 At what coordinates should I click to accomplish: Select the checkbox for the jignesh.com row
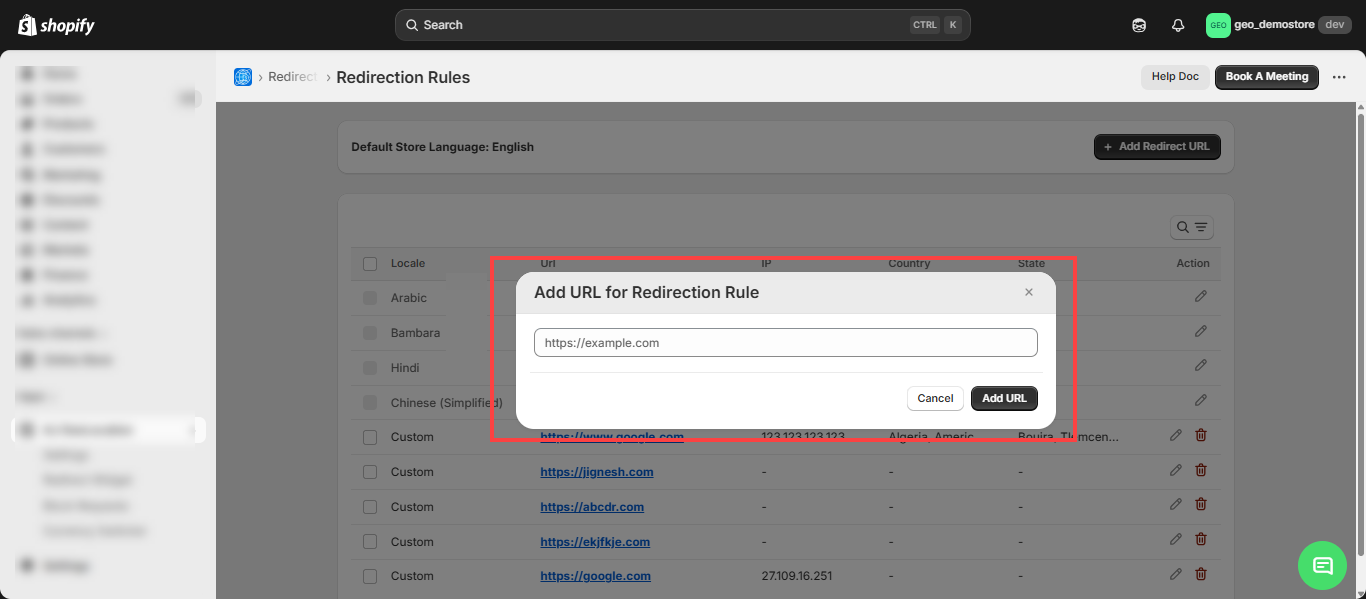point(370,472)
